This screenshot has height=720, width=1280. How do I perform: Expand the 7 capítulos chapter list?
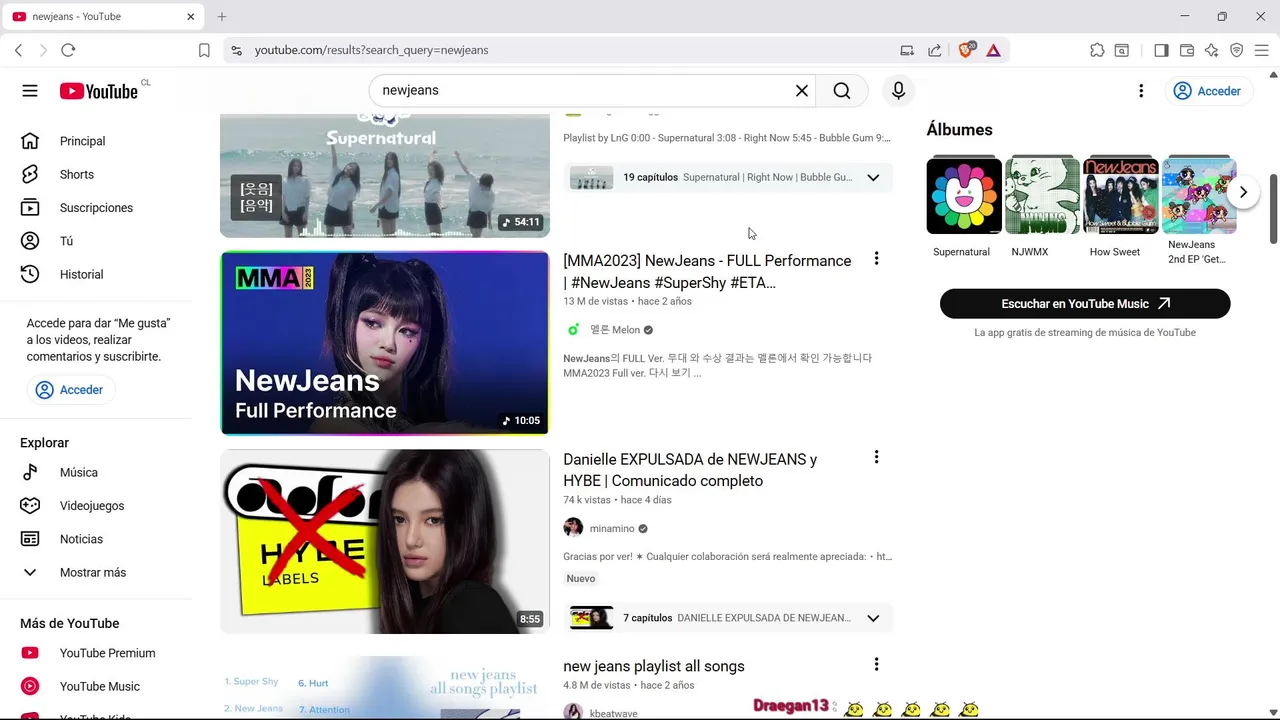873,618
